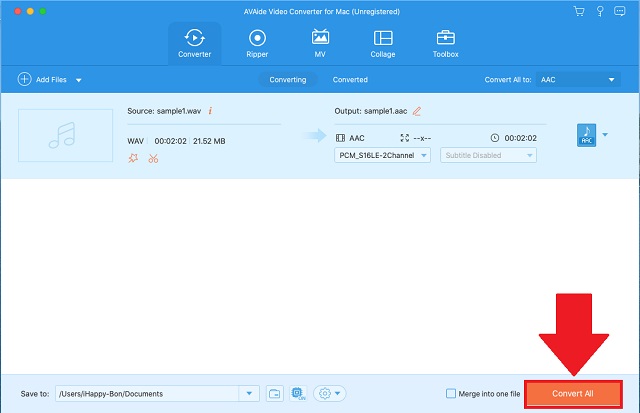Viewport: 640px width, 413px height.
Task: Expand arrow next to AAC format icon
Action: (605, 135)
